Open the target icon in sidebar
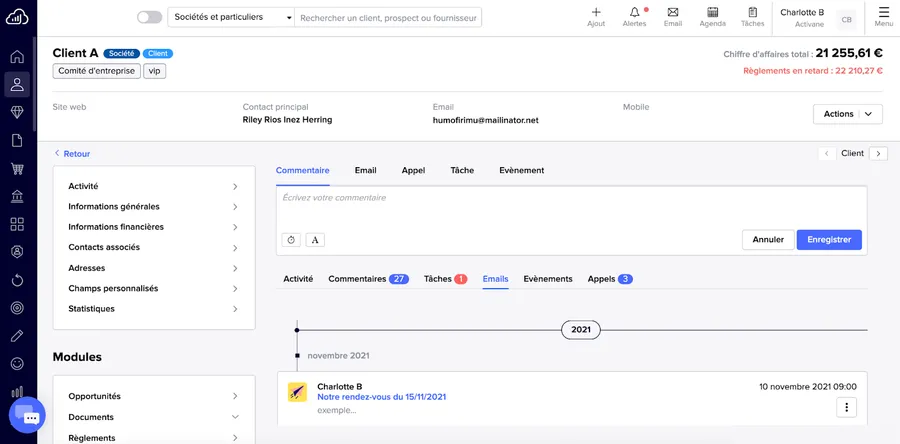This screenshot has height=444, width=900. pos(17,308)
